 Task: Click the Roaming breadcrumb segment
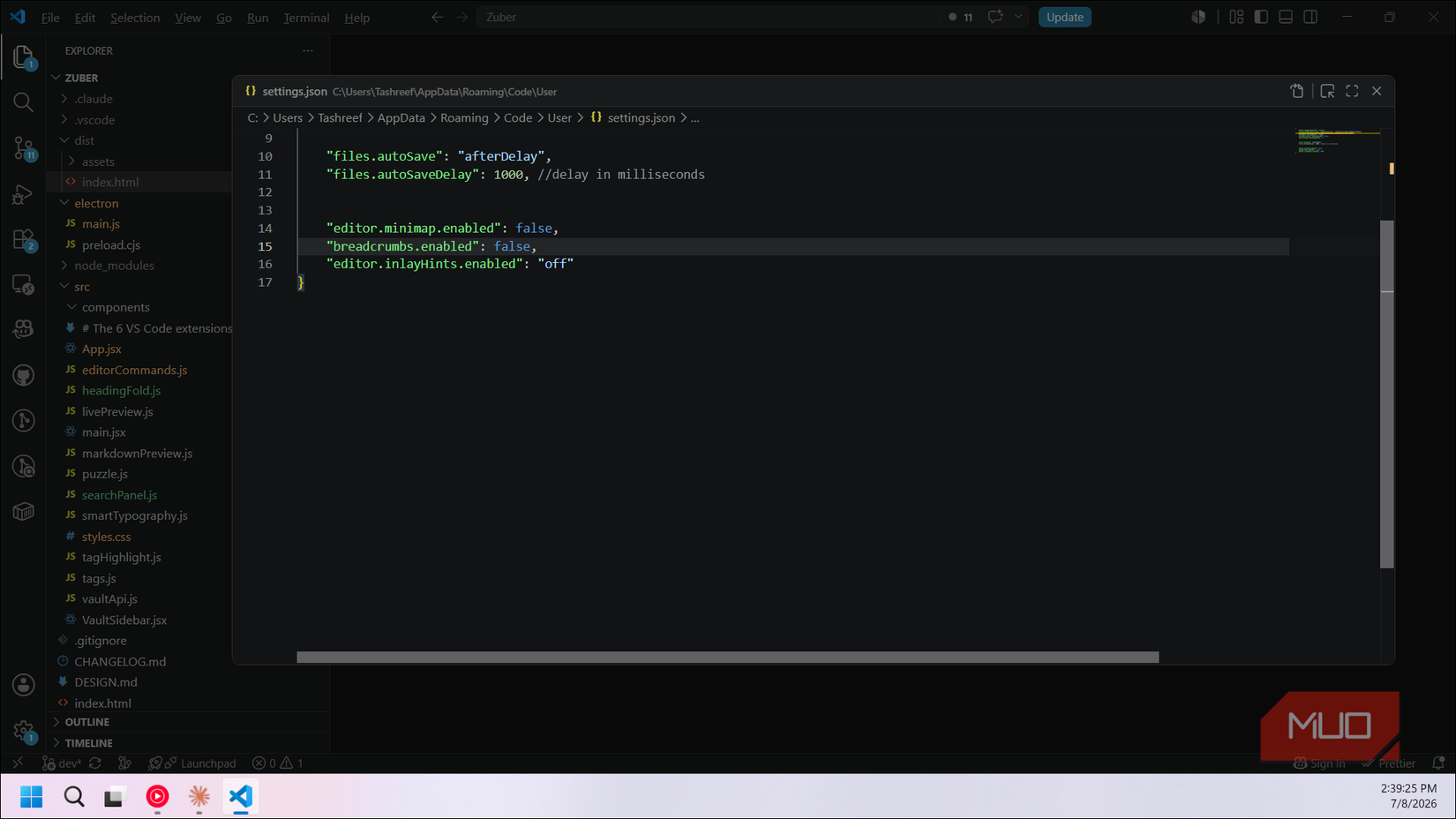(464, 117)
